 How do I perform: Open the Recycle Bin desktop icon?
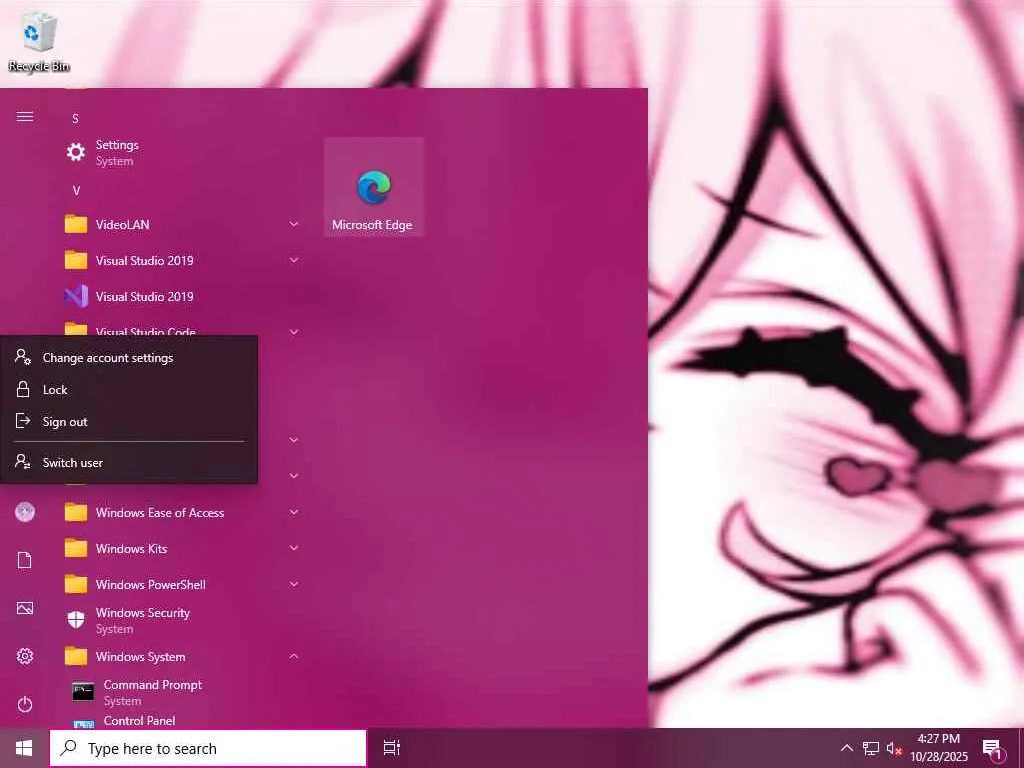point(39,43)
